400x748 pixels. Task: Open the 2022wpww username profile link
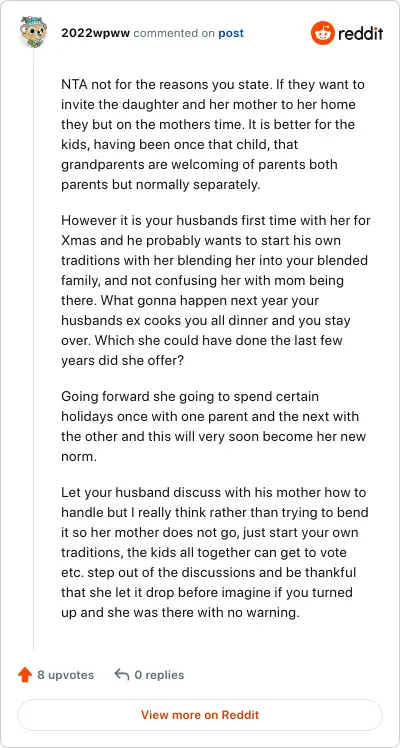point(96,33)
